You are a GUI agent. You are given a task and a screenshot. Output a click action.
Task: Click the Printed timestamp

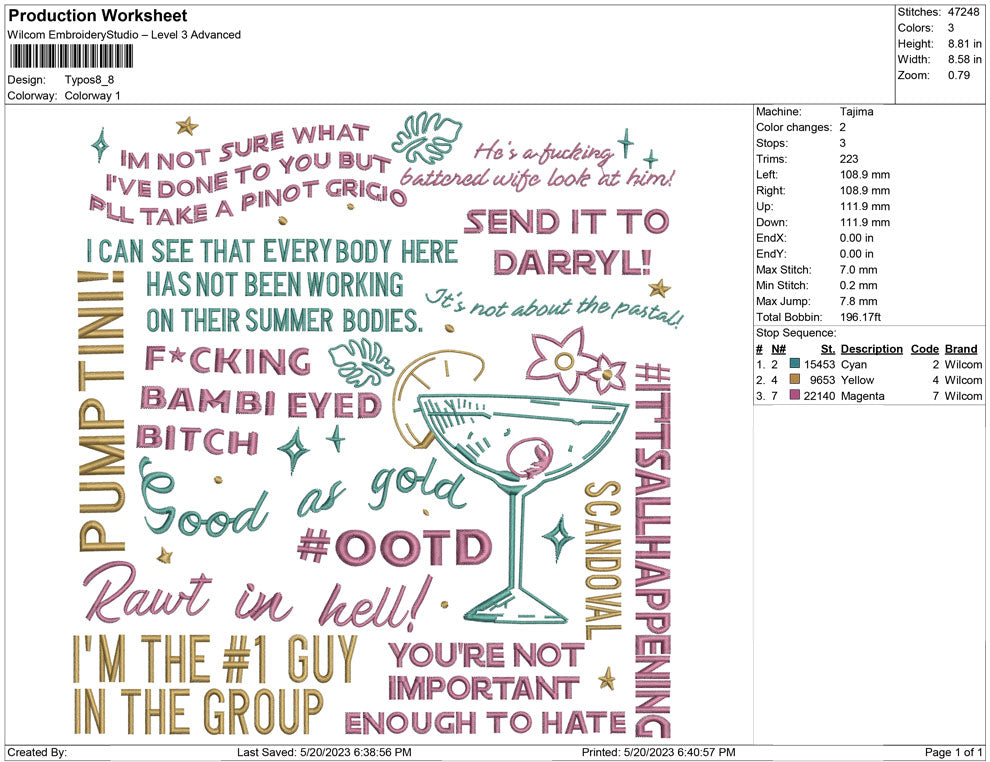[659, 752]
